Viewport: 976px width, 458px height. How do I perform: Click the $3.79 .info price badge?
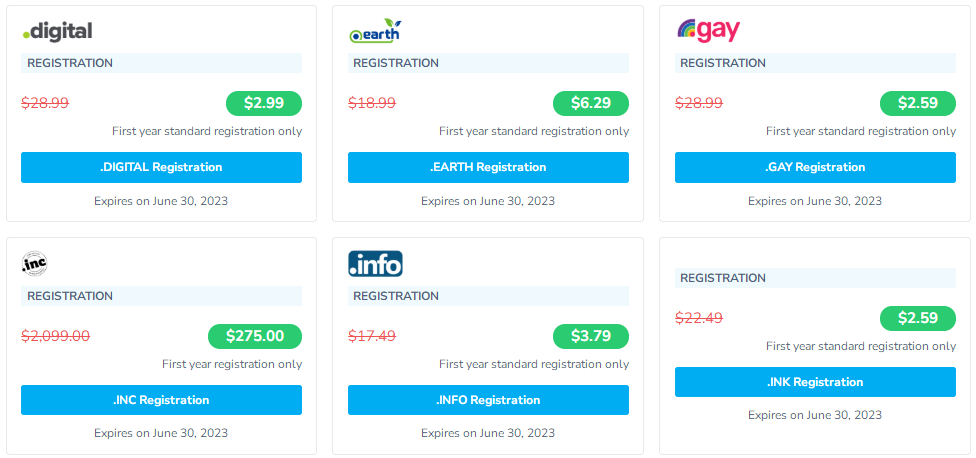(591, 336)
